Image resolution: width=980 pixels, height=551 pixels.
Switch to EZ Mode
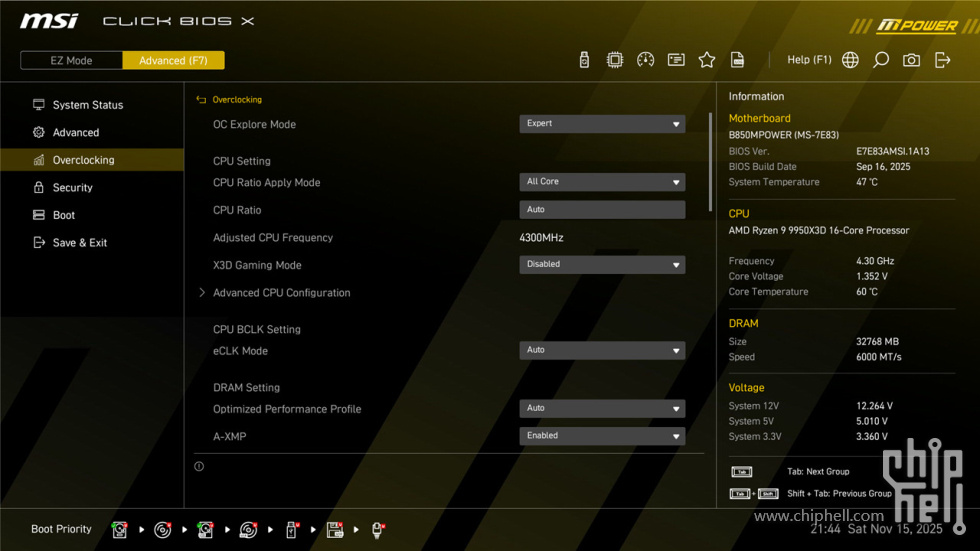click(71, 60)
